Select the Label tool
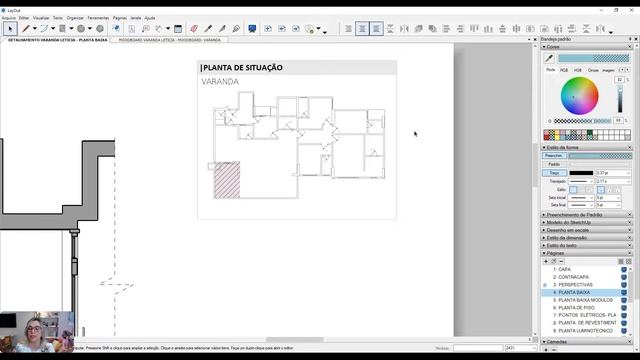The width and height of the screenshot is (640, 360). click(145, 29)
